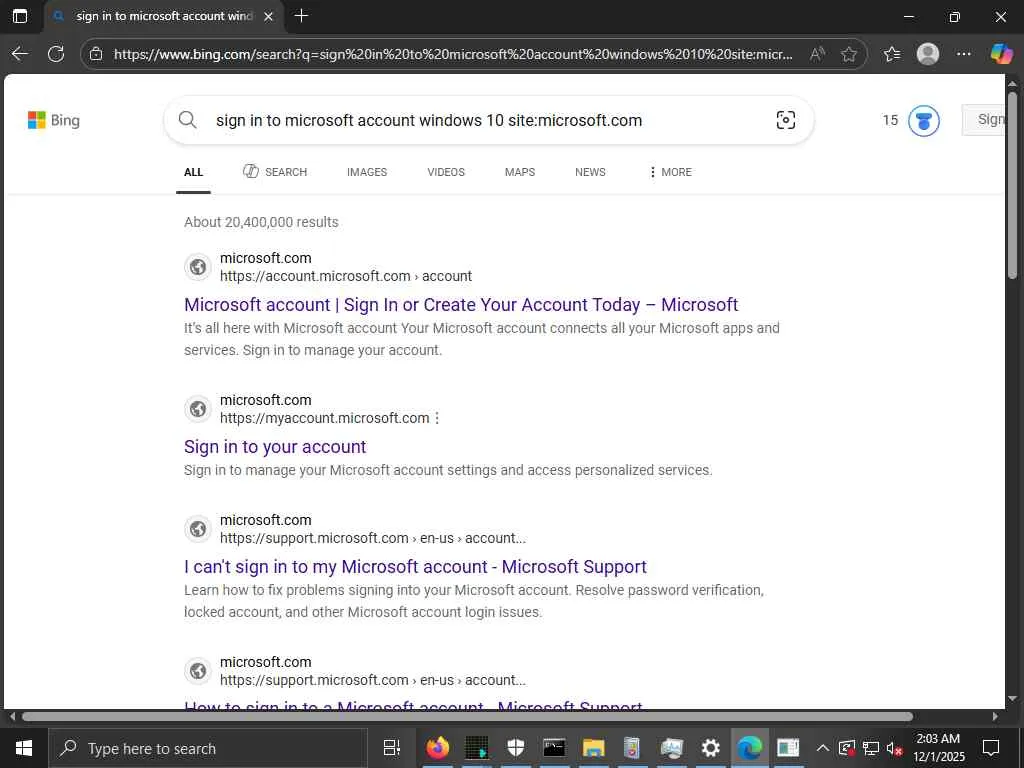
Task: Select the ALL results tab
Action: click(x=193, y=172)
